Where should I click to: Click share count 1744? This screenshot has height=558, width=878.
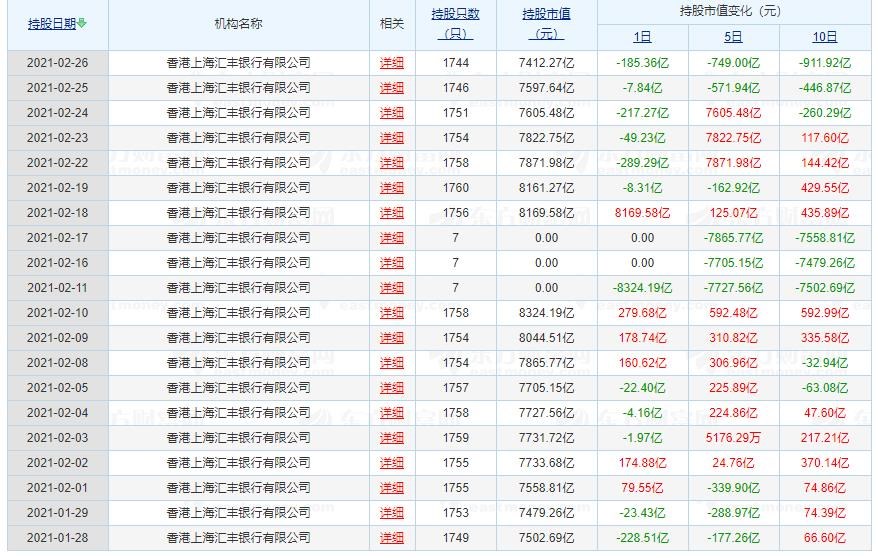point(455,63)
